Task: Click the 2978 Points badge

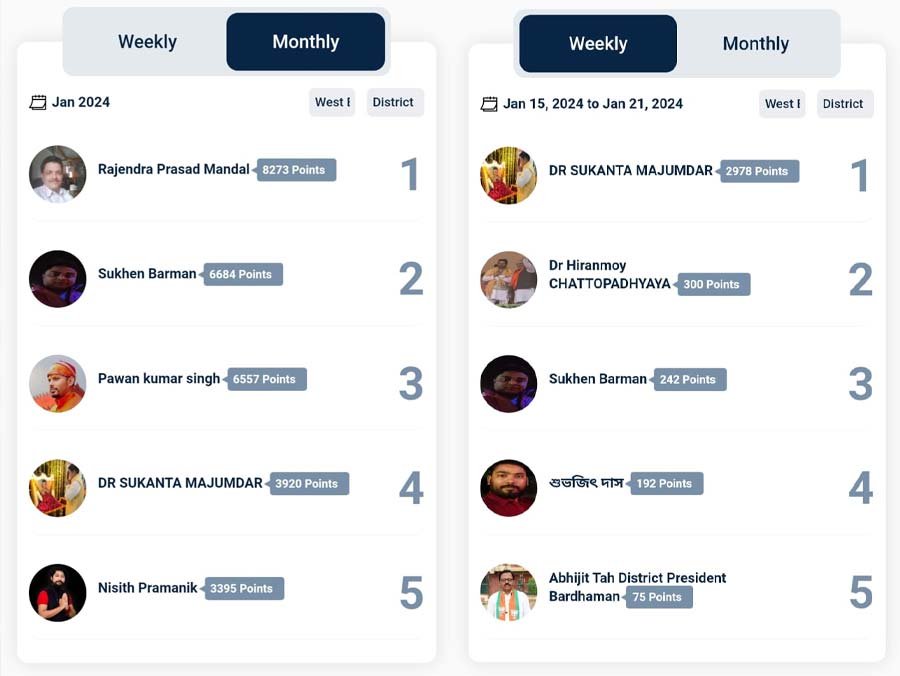Action: pyautogui.click(x=758, y=171)
